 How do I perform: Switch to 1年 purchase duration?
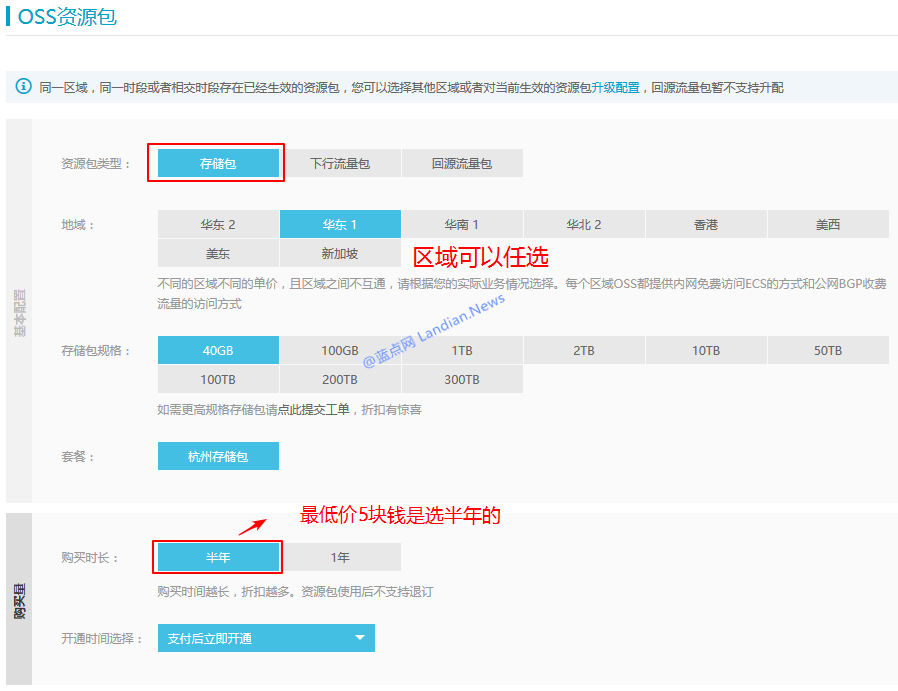340,556
